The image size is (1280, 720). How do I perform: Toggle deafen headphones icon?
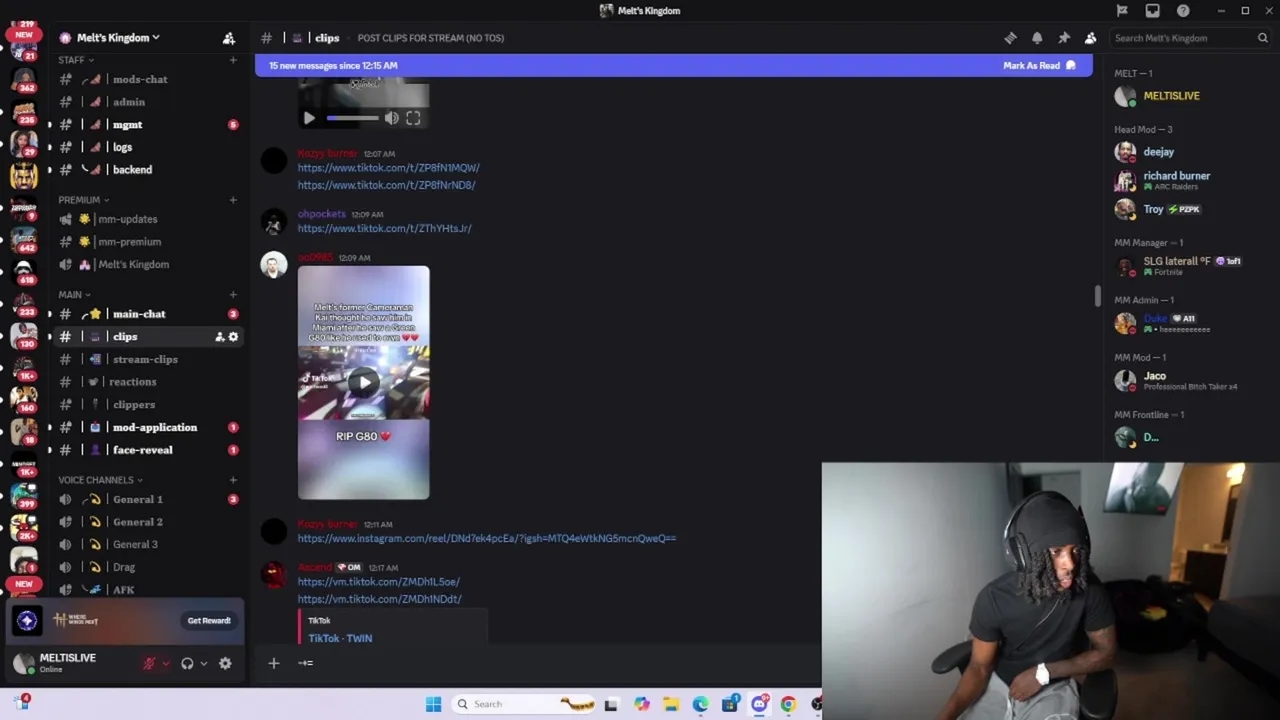tap(187, 663)
